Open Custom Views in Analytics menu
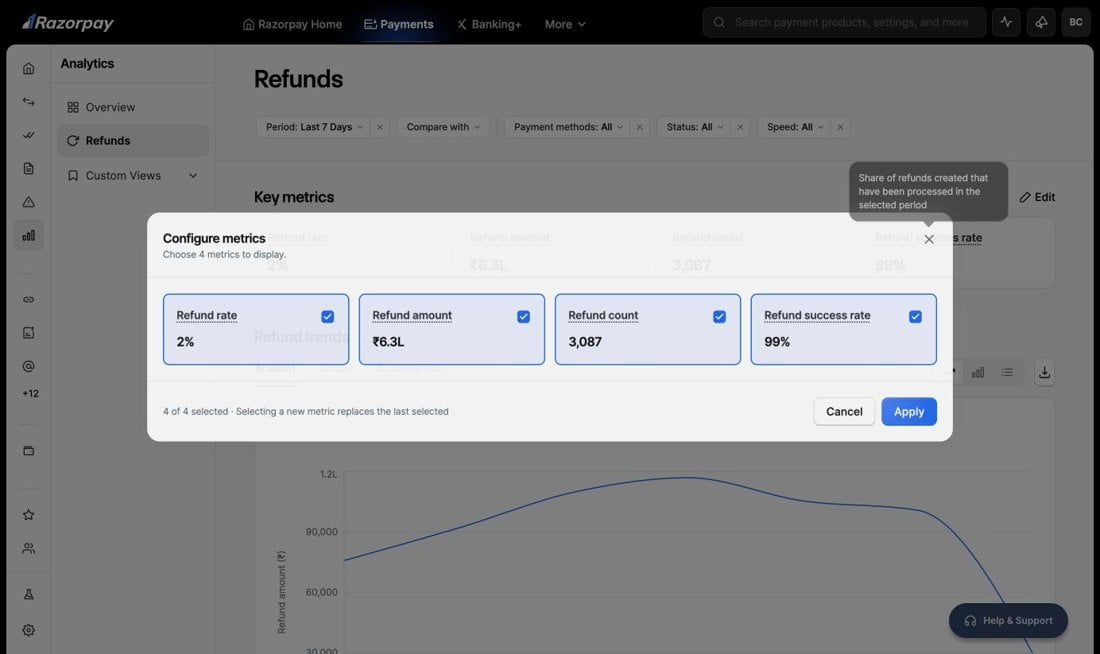 coord(133,175)
